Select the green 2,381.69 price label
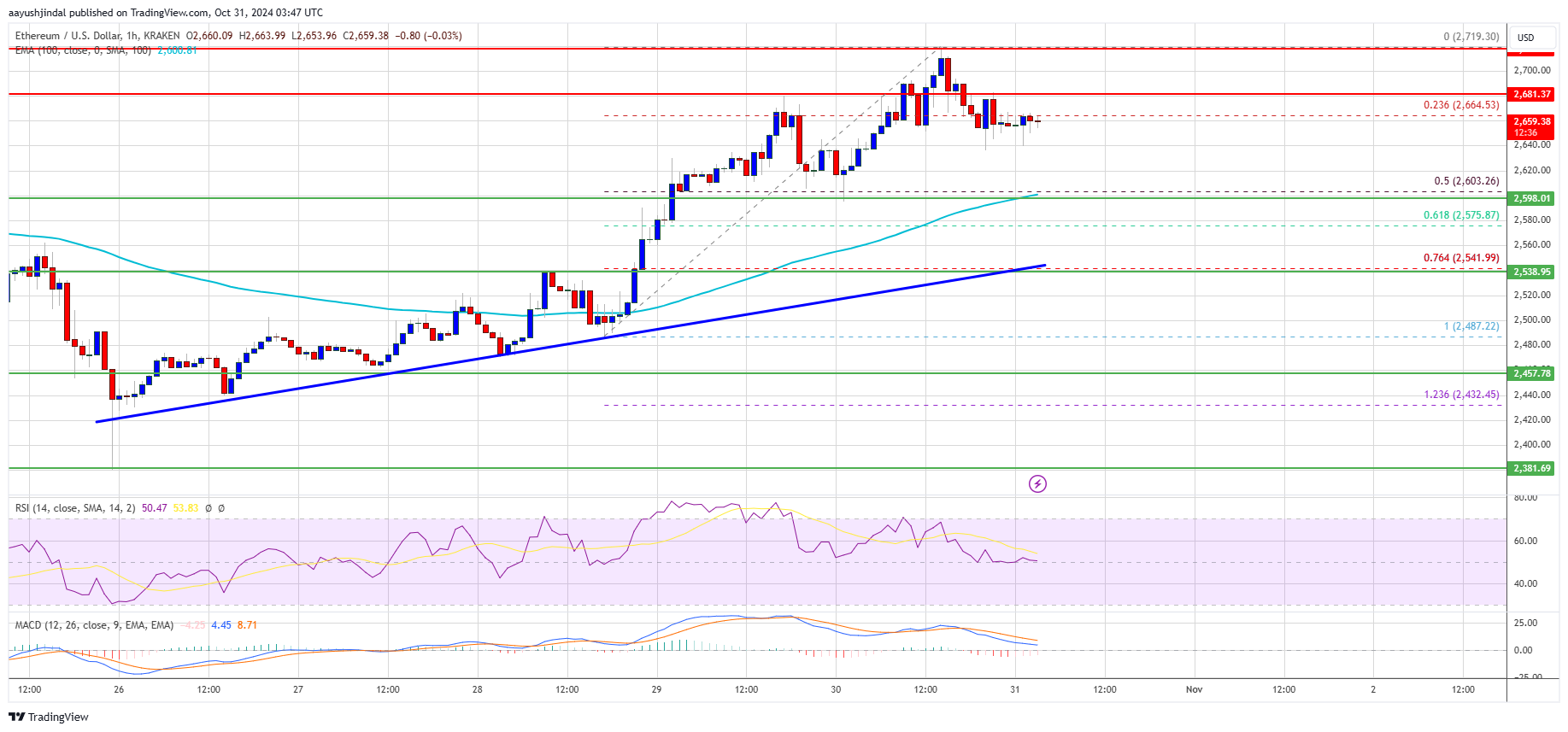Screen dimensions: 1568x732 pos(1532,468)
